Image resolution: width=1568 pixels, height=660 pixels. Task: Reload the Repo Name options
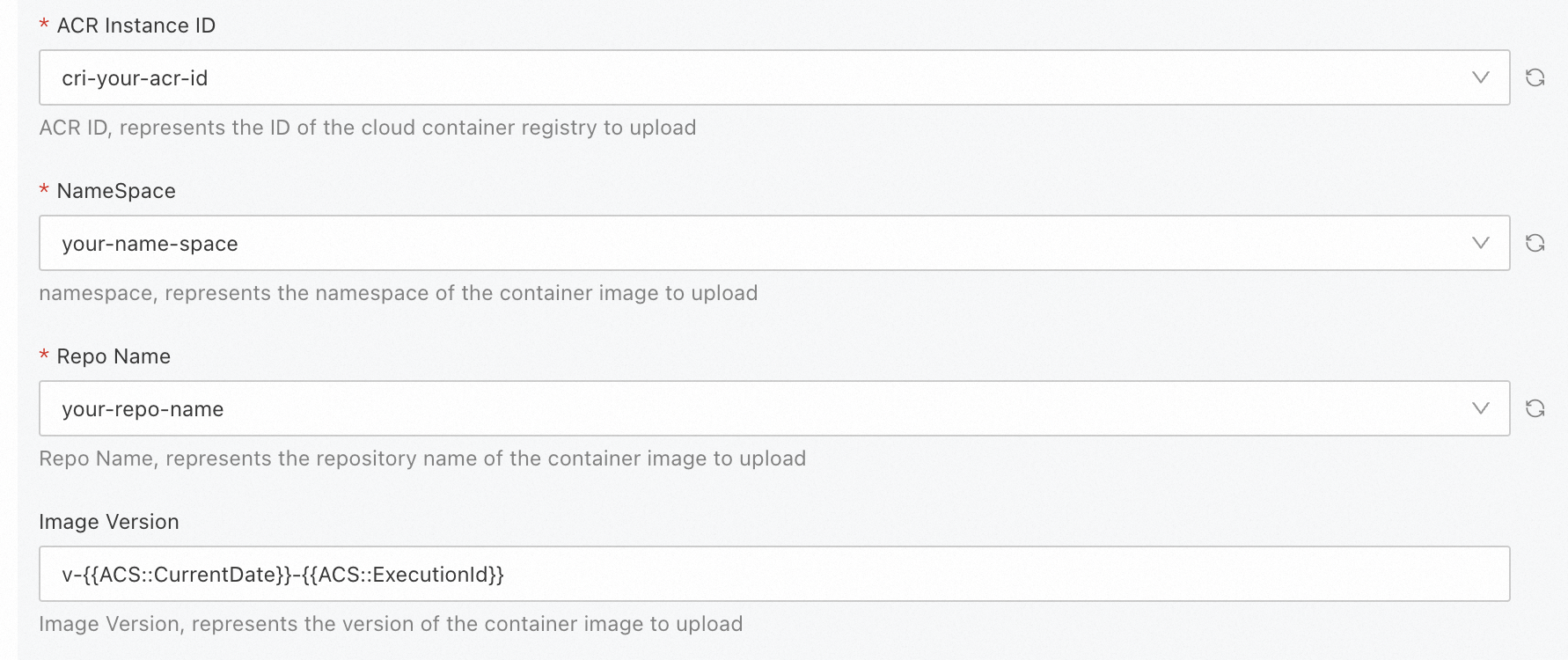point(1535,408)
